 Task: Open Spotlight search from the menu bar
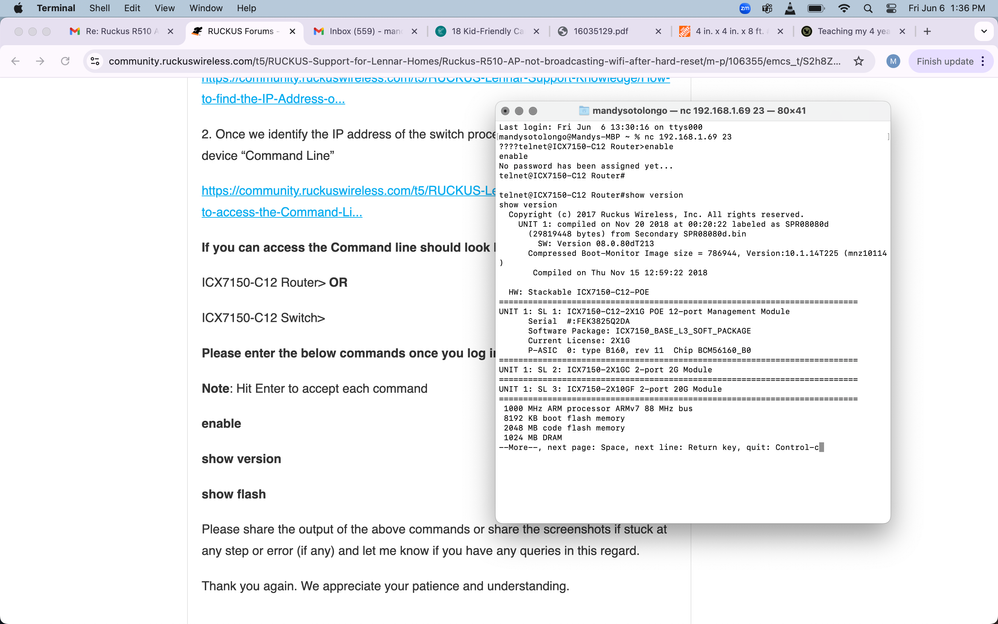point(870,10)
